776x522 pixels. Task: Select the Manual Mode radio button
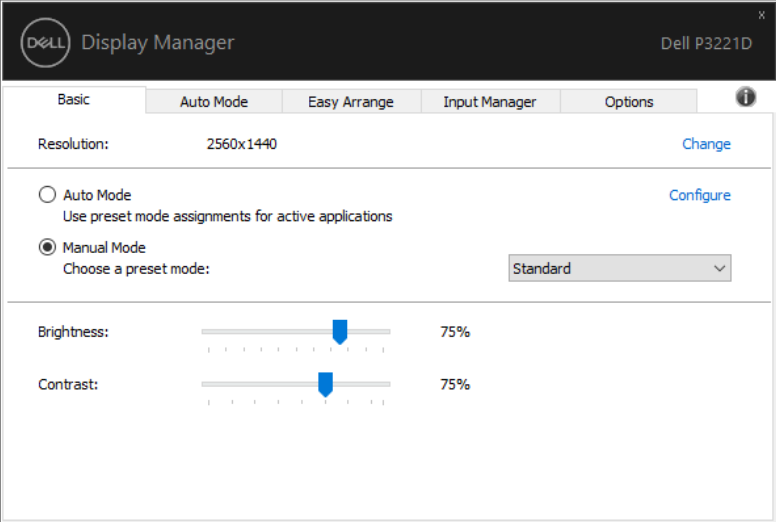tap(48, 247)
